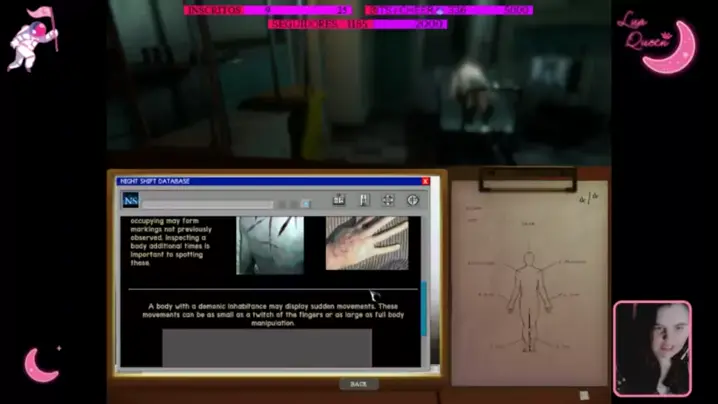
Task: Click the database address bar field
Action: point(206,204)
